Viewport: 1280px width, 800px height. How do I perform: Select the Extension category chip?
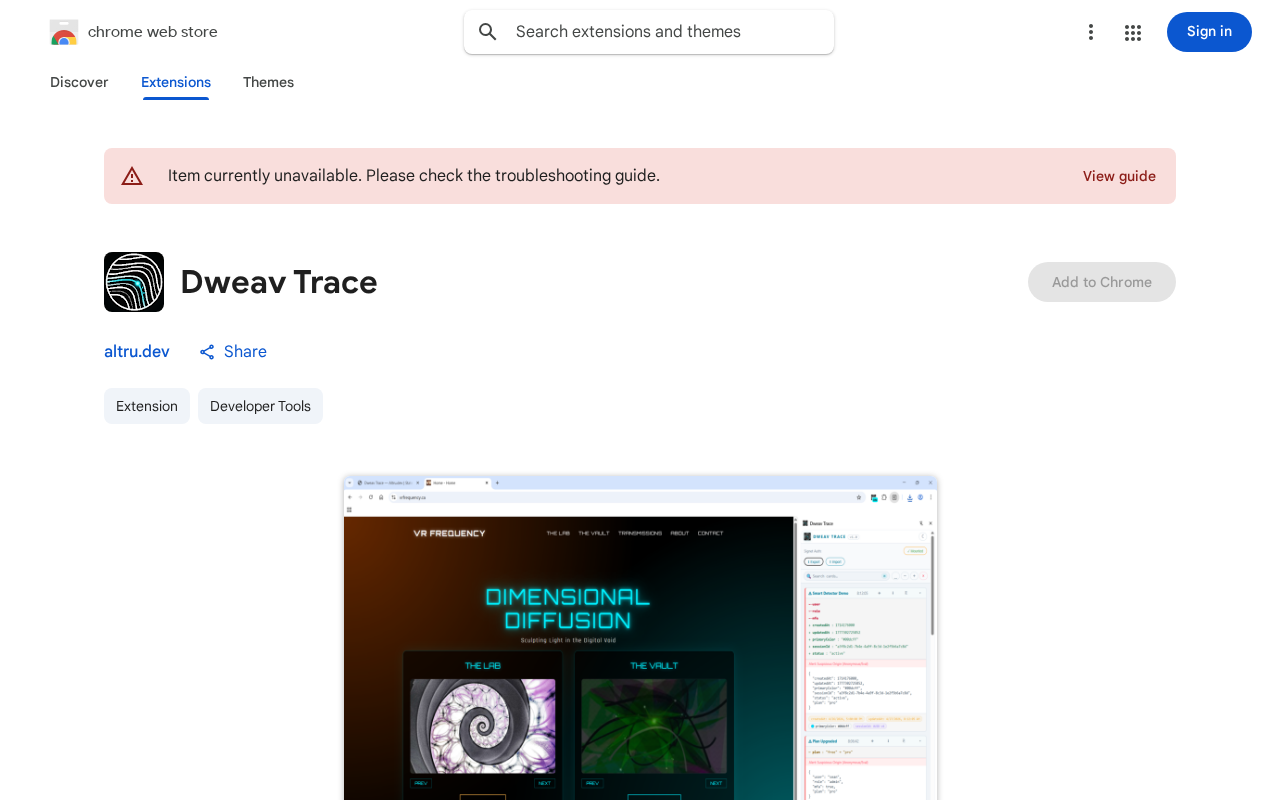point(147,406)
